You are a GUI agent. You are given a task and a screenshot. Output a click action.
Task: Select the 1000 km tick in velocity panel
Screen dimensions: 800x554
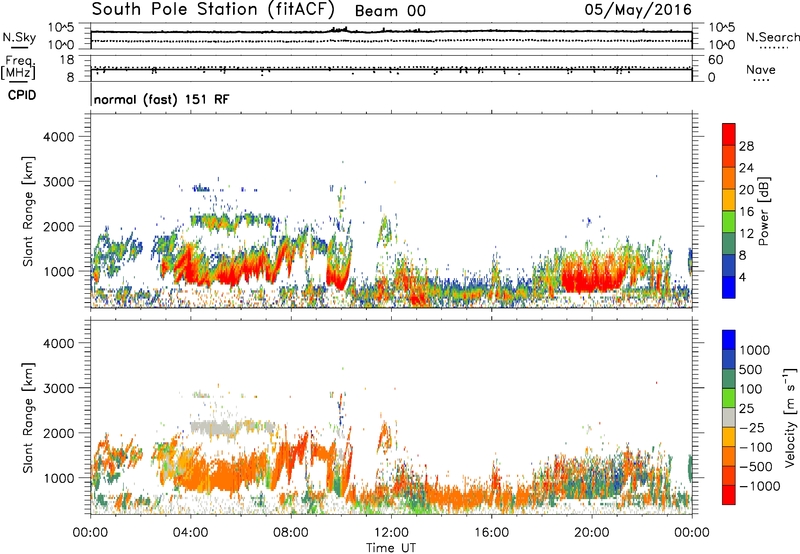point(58,478)
